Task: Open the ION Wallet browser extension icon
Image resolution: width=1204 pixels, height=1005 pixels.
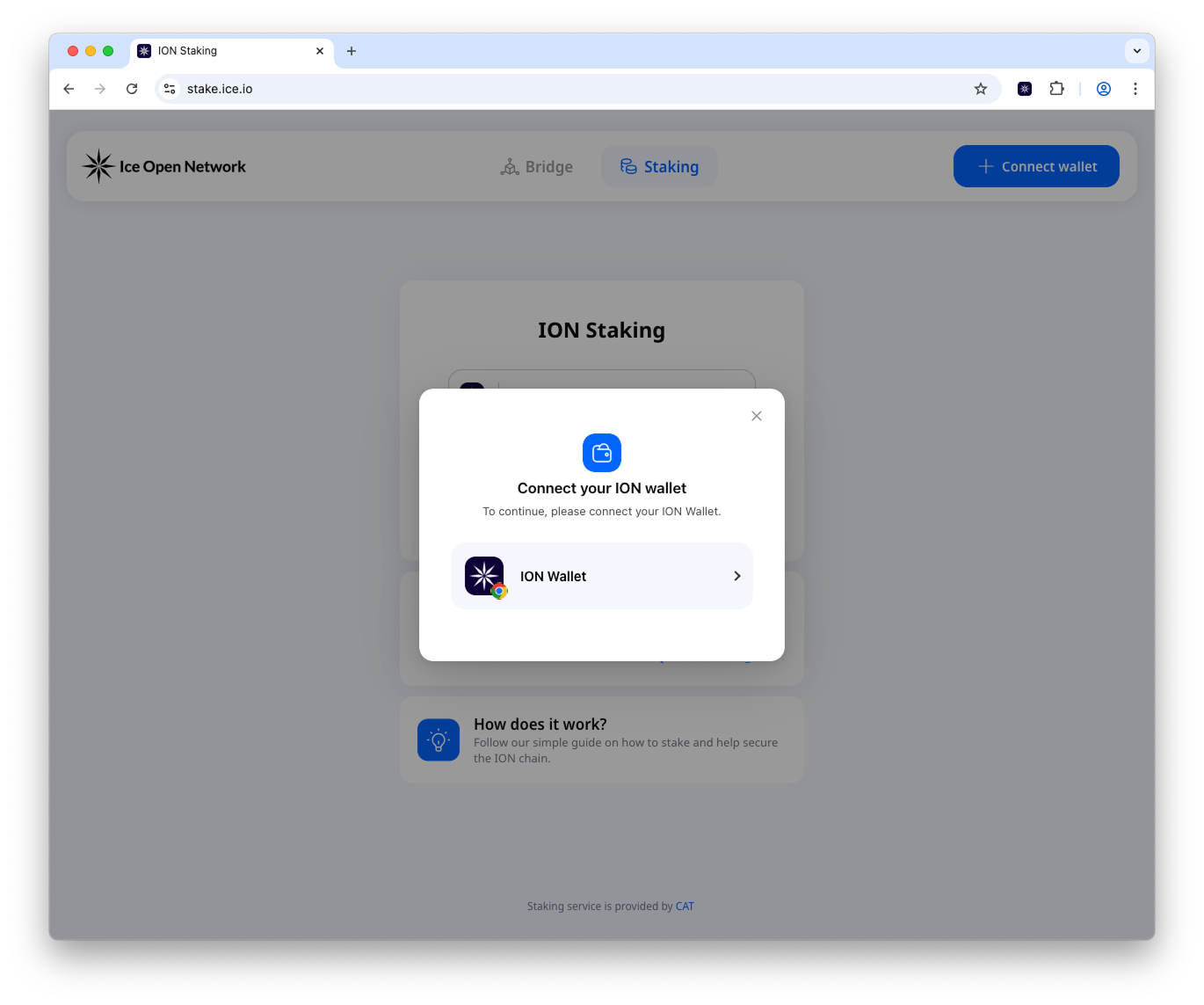Action: click(1025, 89)
